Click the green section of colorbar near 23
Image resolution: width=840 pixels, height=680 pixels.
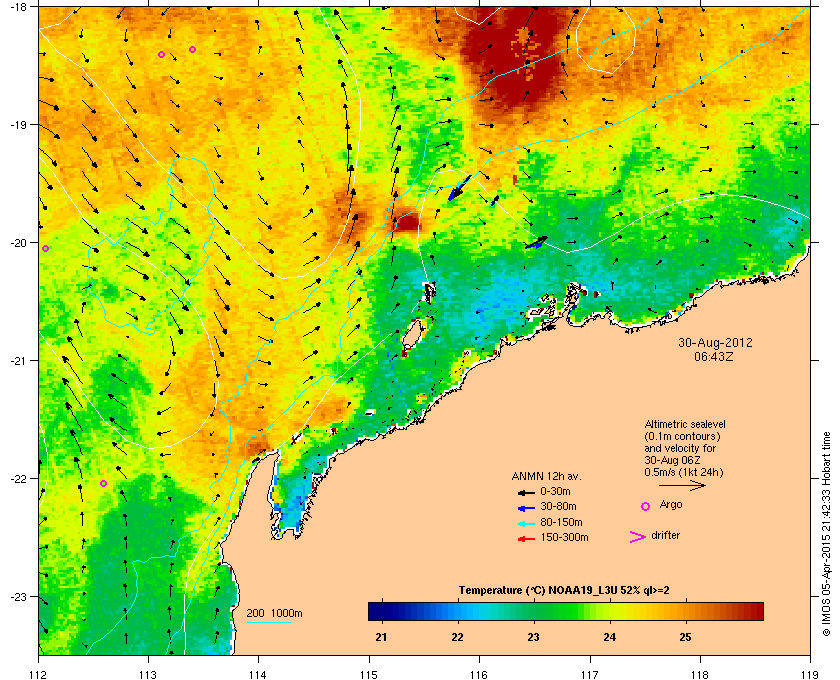[x=533, y=611]
